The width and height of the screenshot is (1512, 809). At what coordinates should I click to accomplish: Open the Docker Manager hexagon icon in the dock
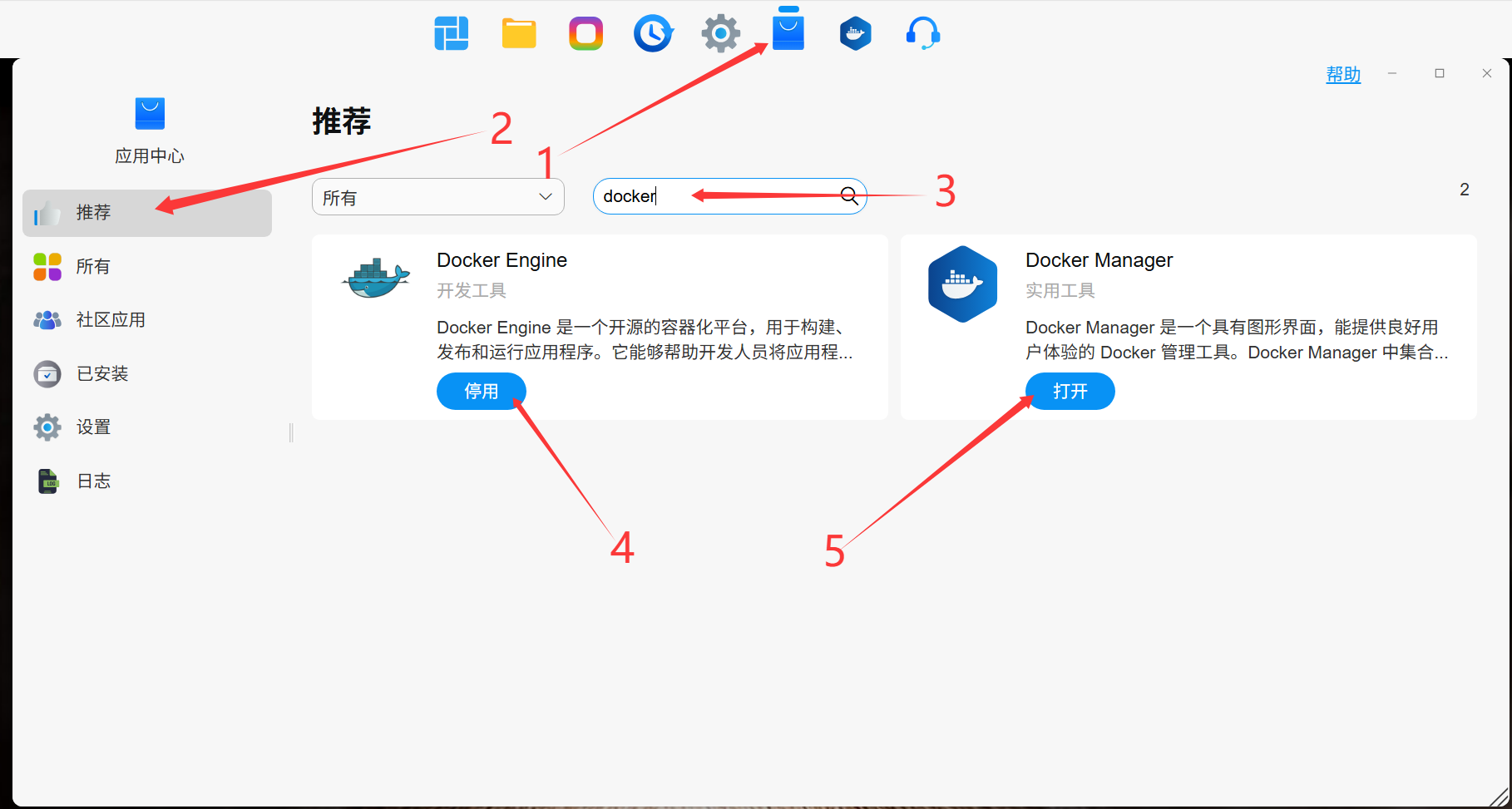coord(855,34)
